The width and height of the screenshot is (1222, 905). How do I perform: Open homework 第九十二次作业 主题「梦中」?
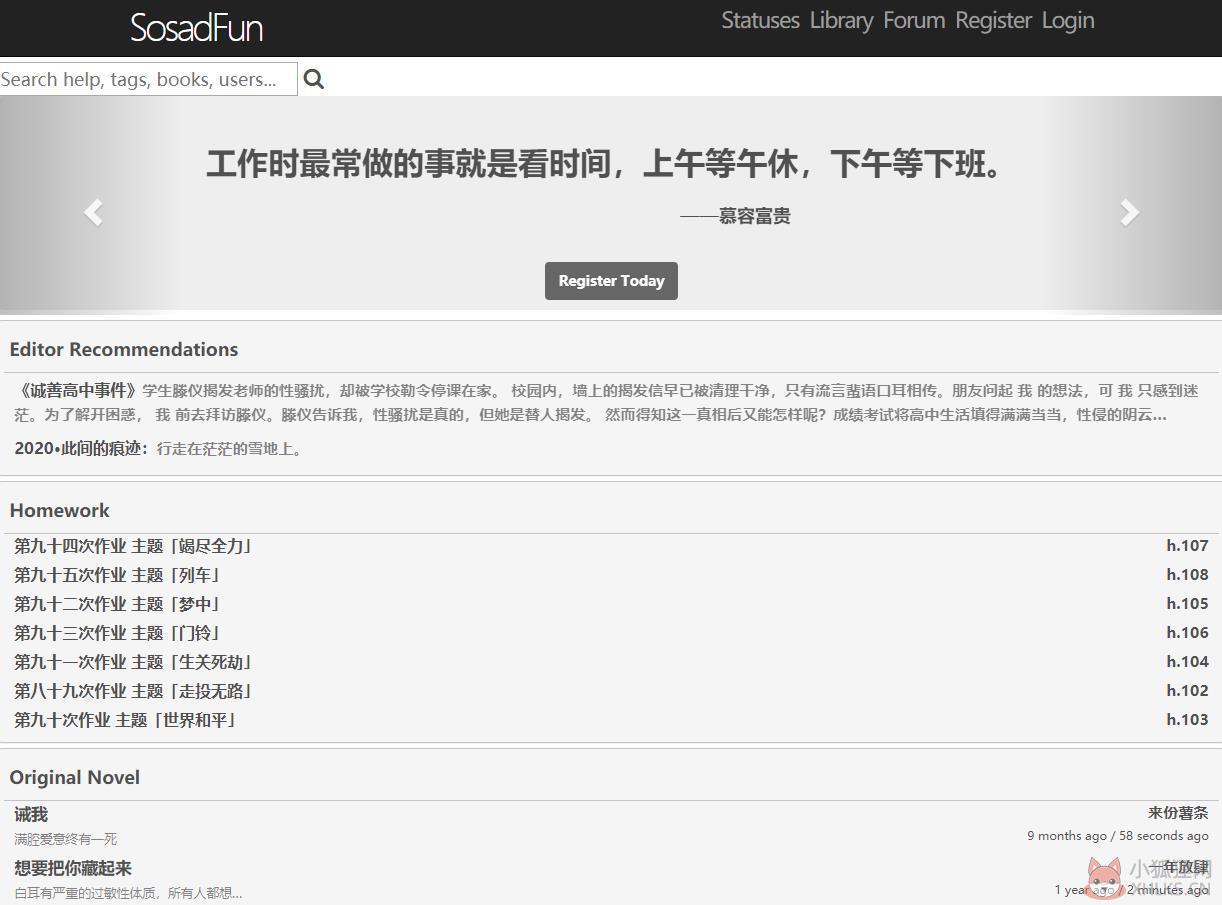coord(118,604)
